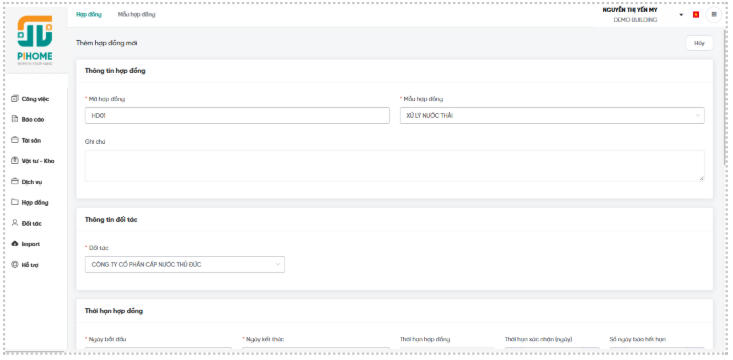Click the Dịch vụ card icon
The width and height of the screenshot is (733, 360).
[14, 181]
